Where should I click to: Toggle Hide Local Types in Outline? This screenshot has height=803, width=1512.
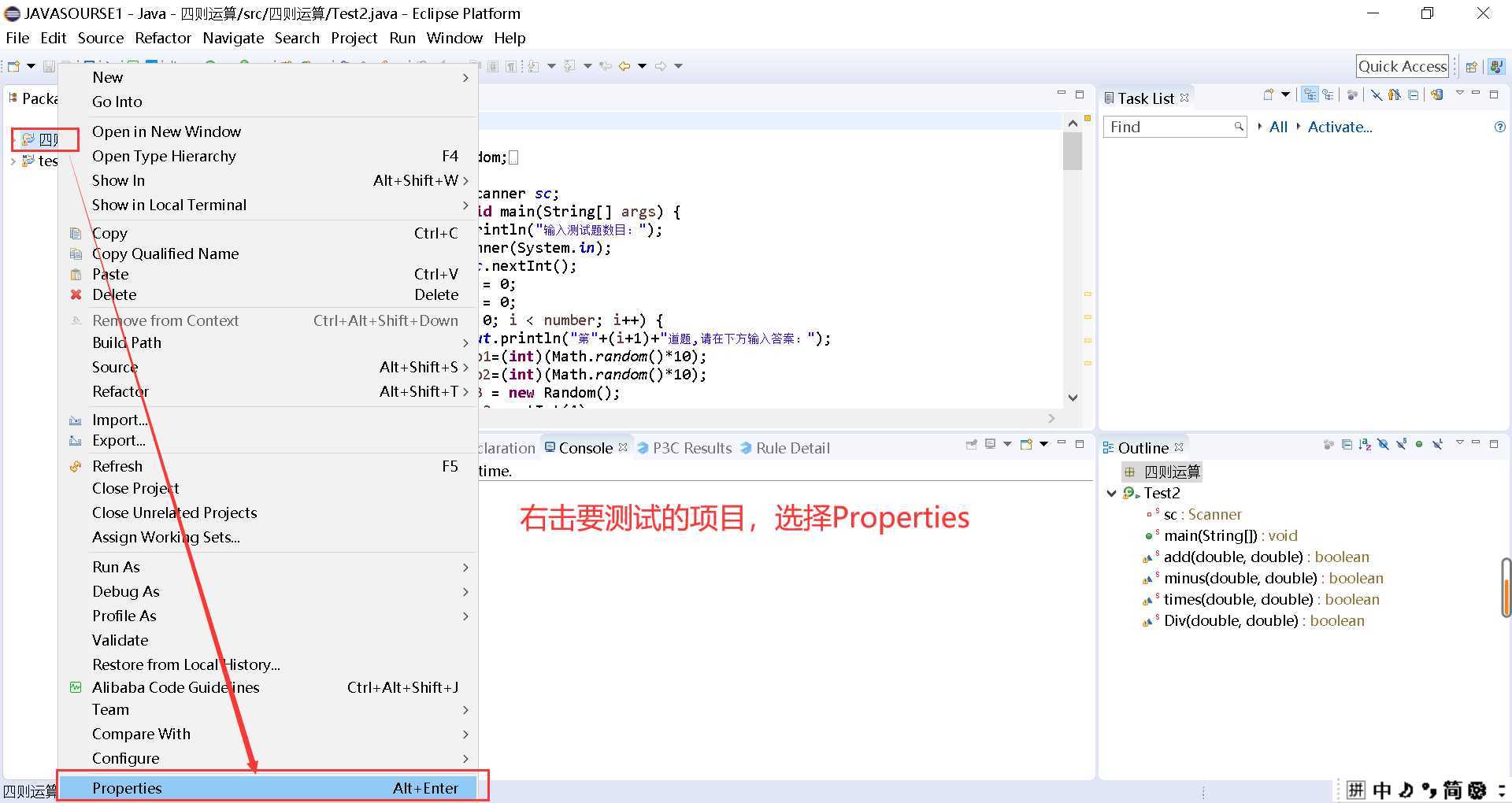coord(1437,445)
